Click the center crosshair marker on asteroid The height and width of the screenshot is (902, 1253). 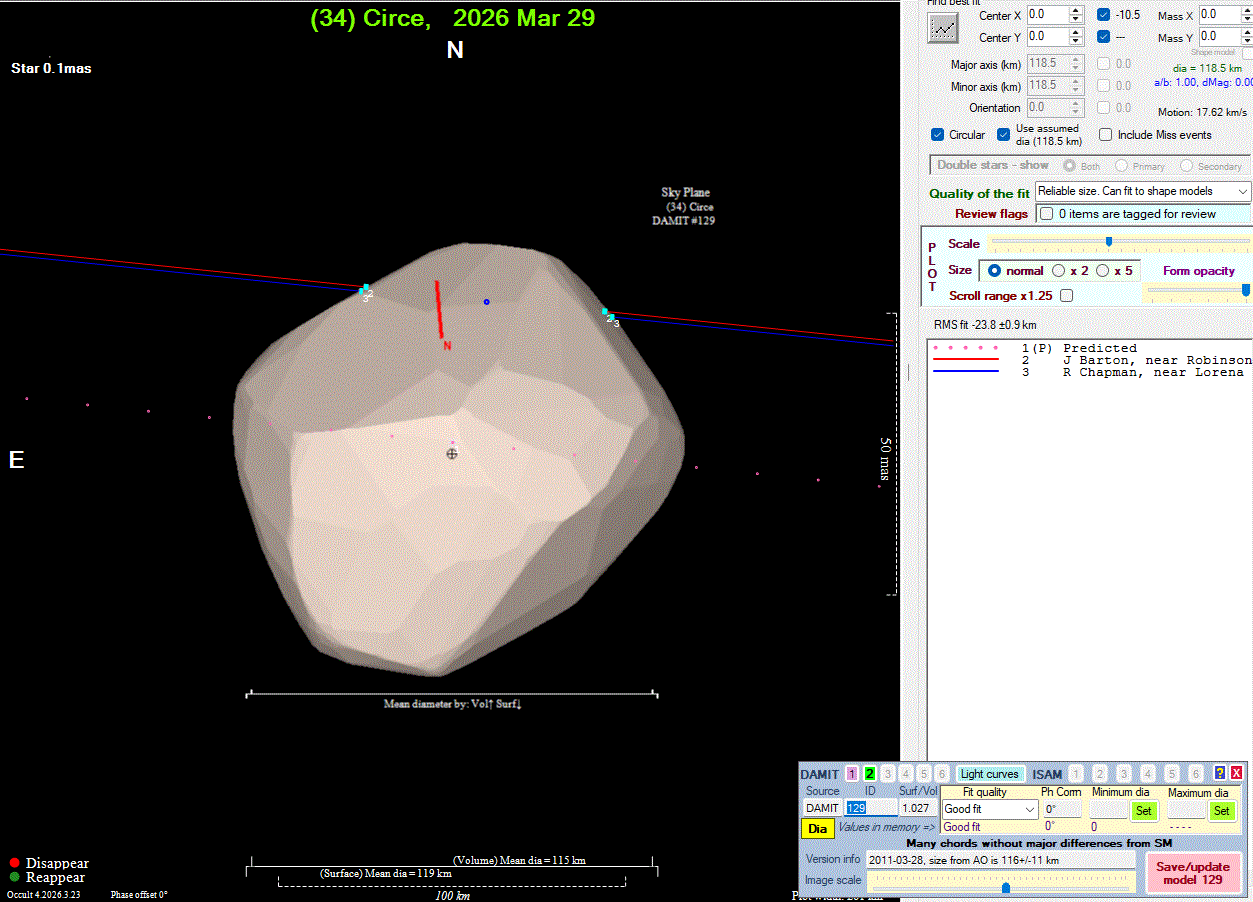click(452, 453)
